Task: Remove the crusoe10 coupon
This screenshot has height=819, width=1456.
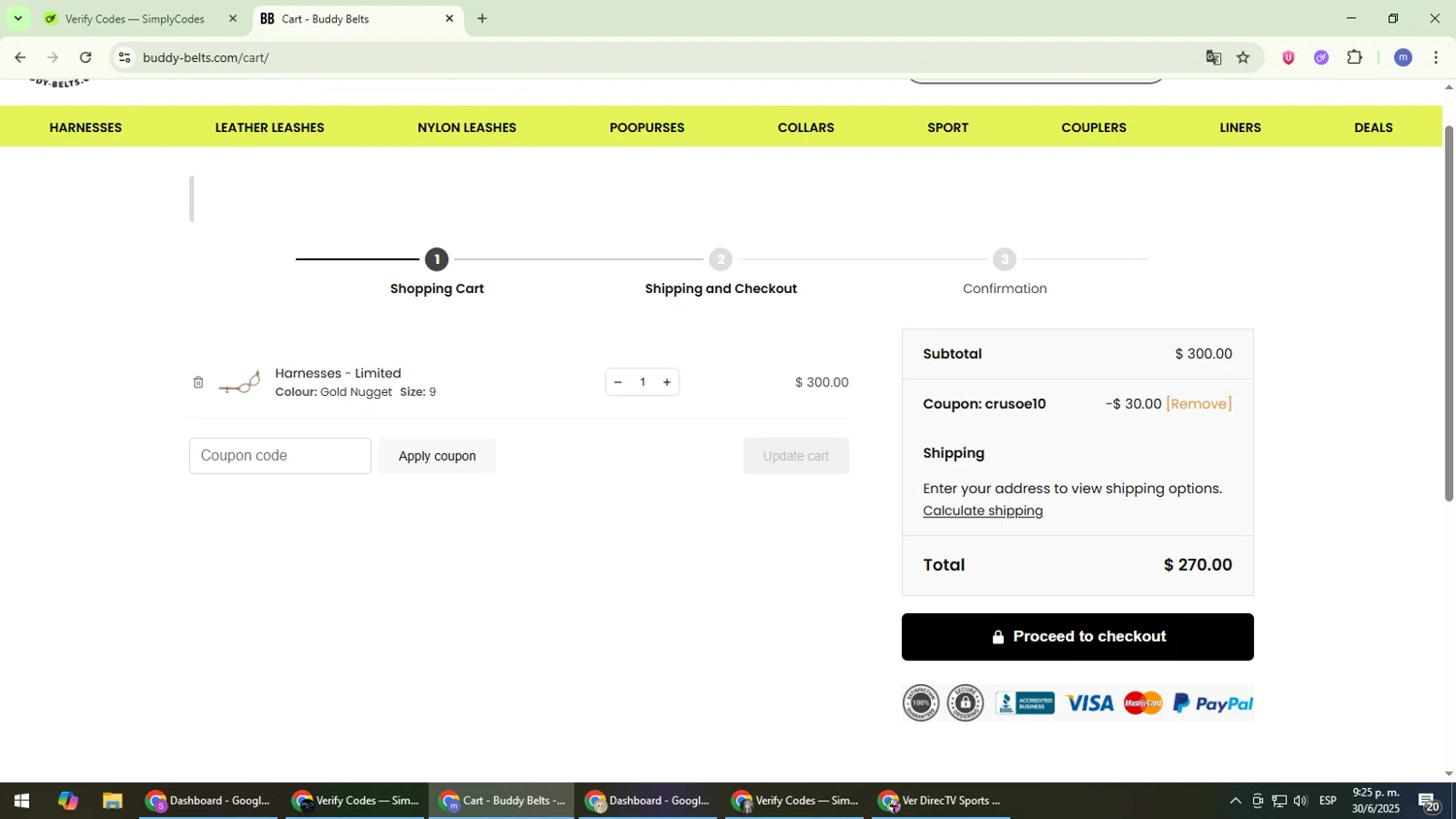Action: tap(1199, 405)
